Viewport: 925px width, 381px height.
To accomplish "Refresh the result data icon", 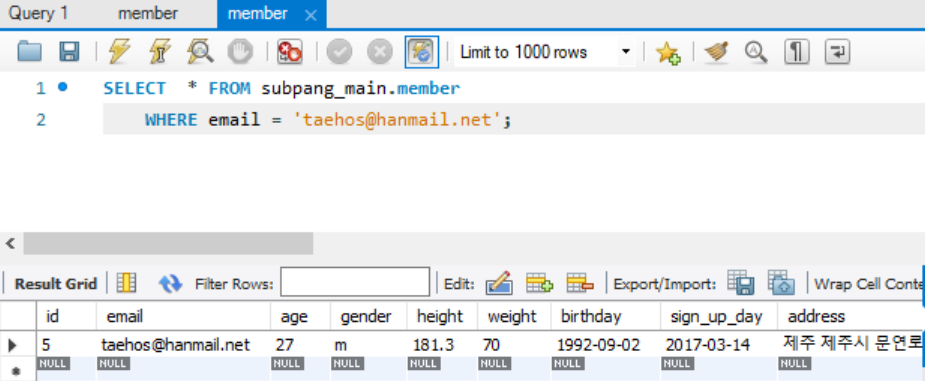I will [x=170, y=284].
